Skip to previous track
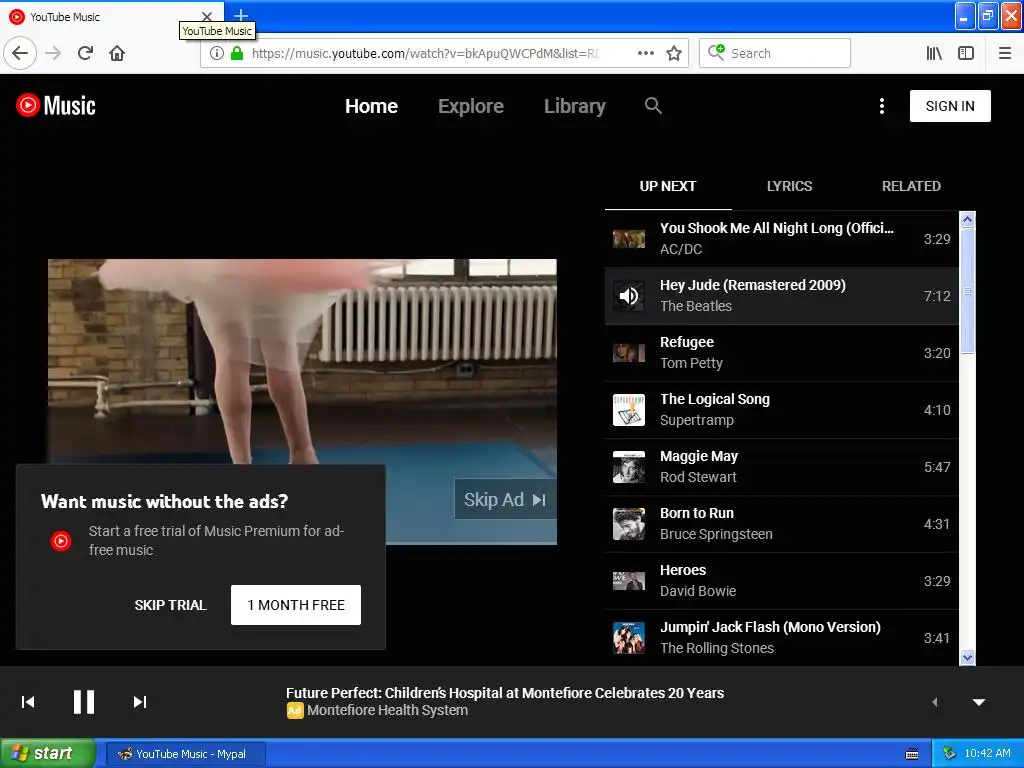The width and height of the screenshot is (1024, 768). (x=28, y=702)
